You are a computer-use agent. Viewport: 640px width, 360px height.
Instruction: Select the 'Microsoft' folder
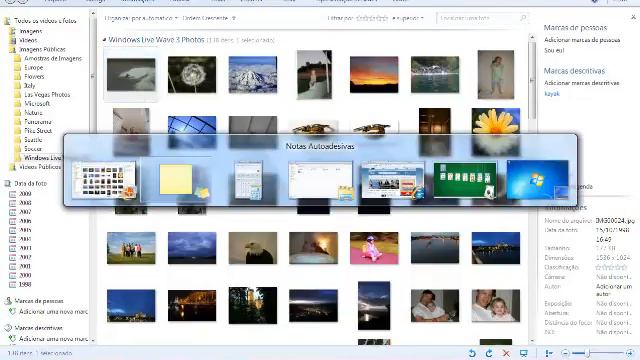click(x=37, y=104)
